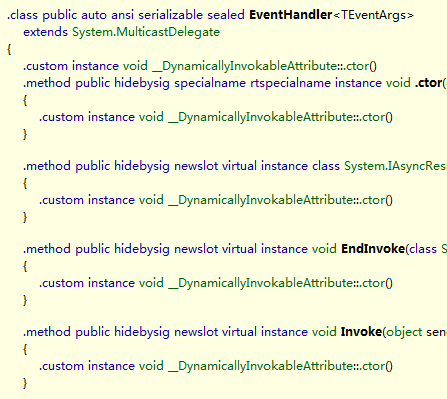447x399 pixels.
Task: Click the System.IAsyncResult return type link
Action: [x=395, y=166]
